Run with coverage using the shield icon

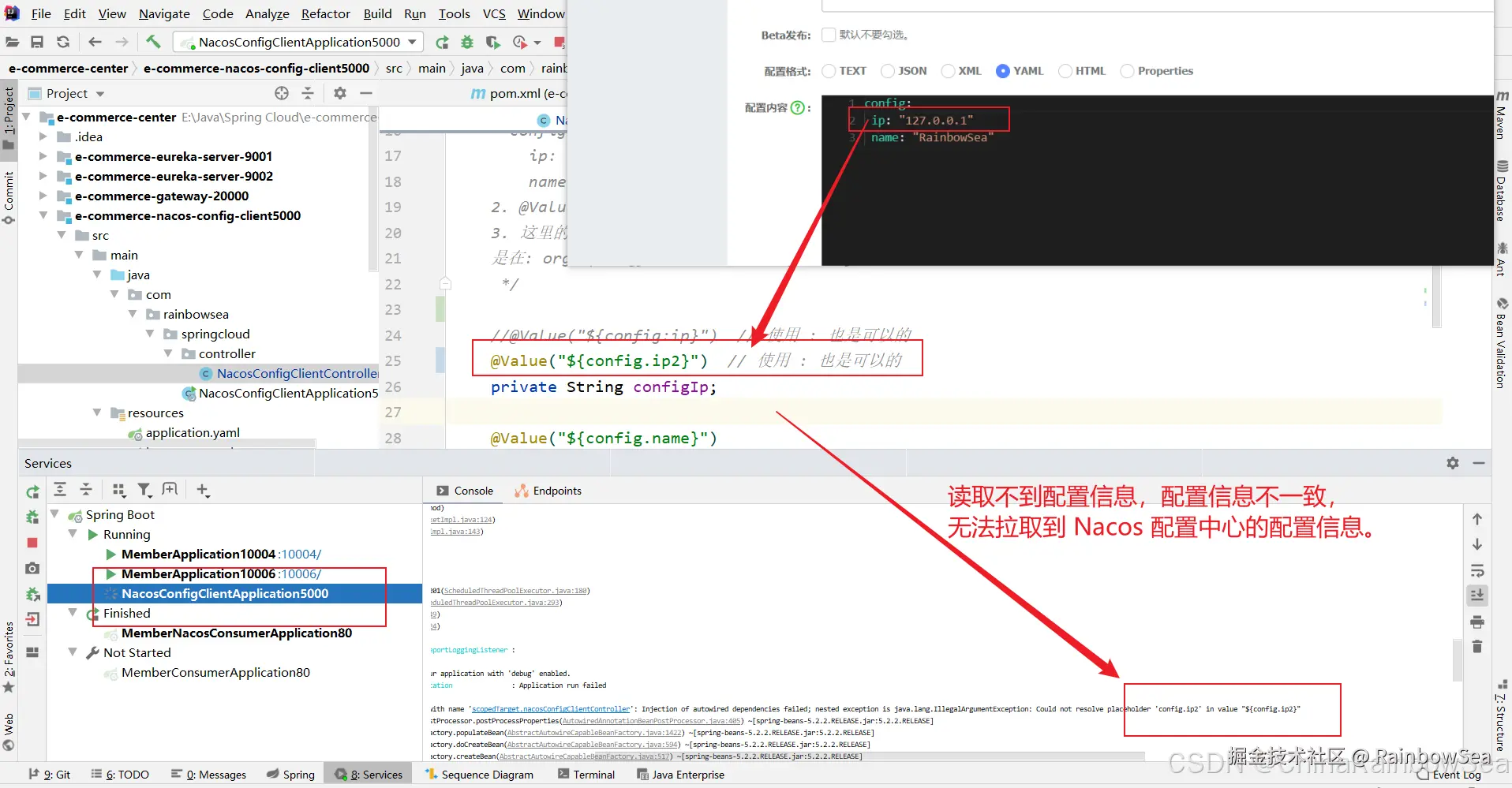pos(493,42)
